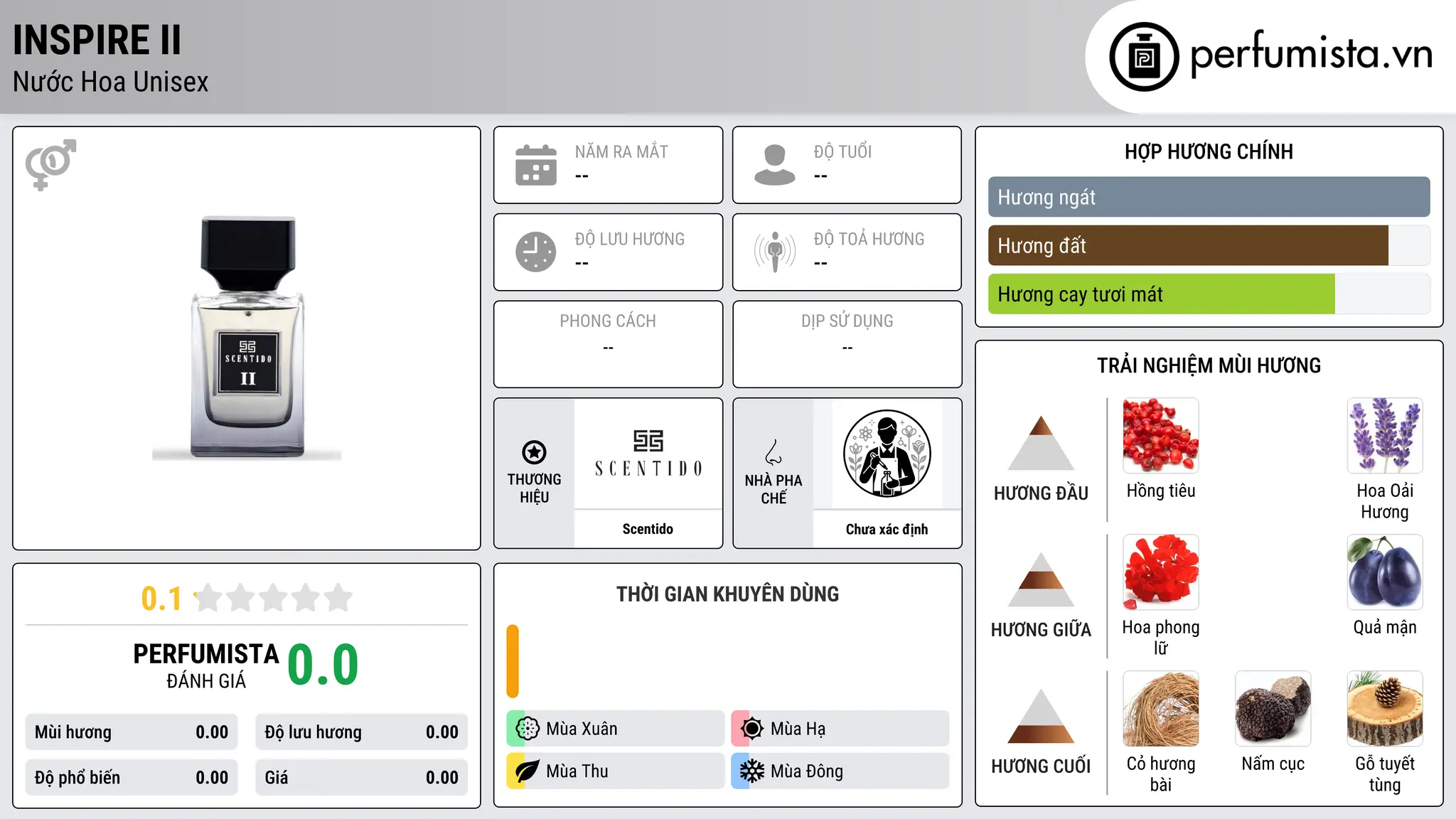Click the 0.1 user rating value
The height and width of the screenshot is (819, 1456).
click(161, 599)
